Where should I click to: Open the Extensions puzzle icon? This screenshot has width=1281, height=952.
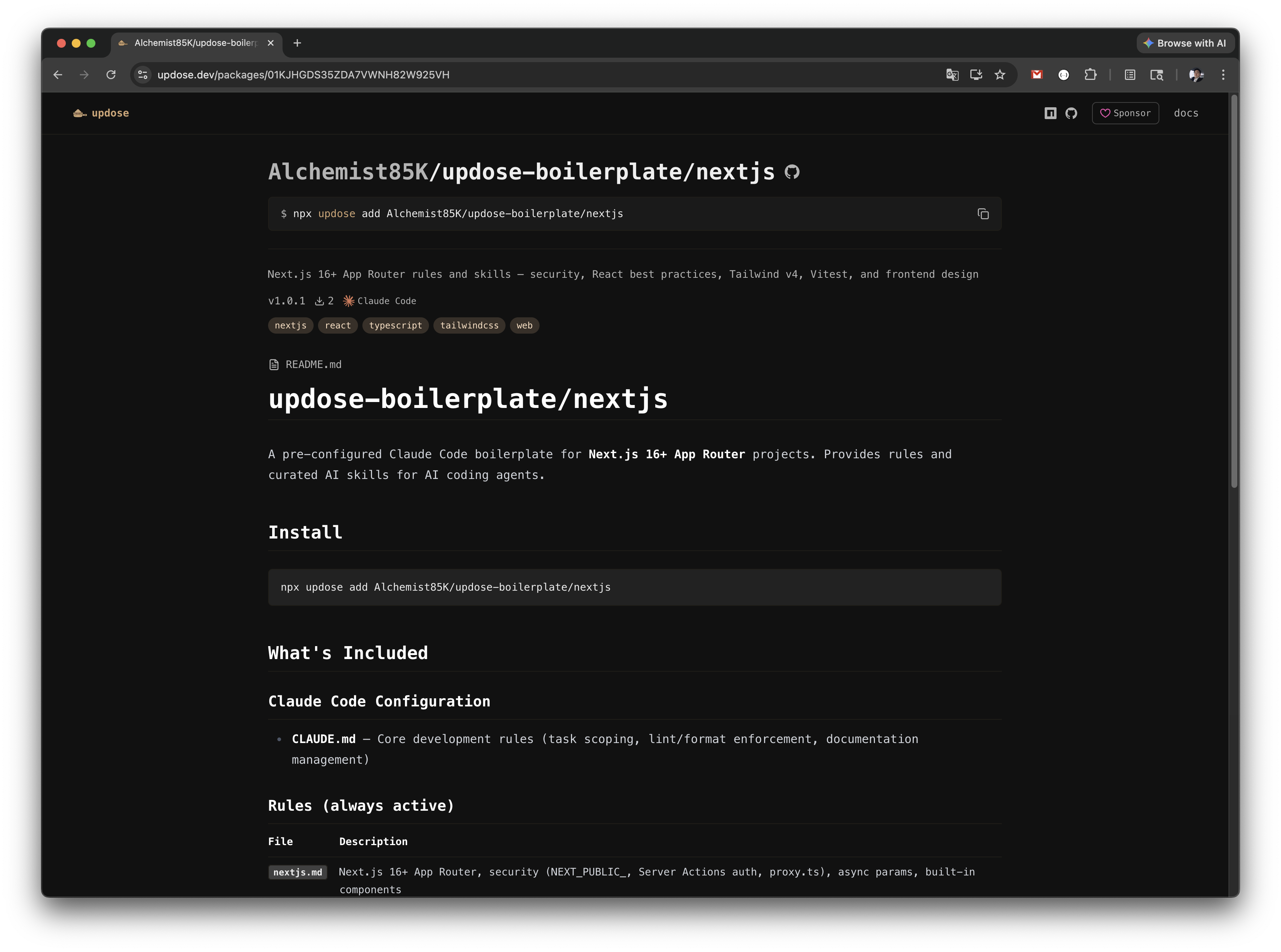tap(1091, 74)
